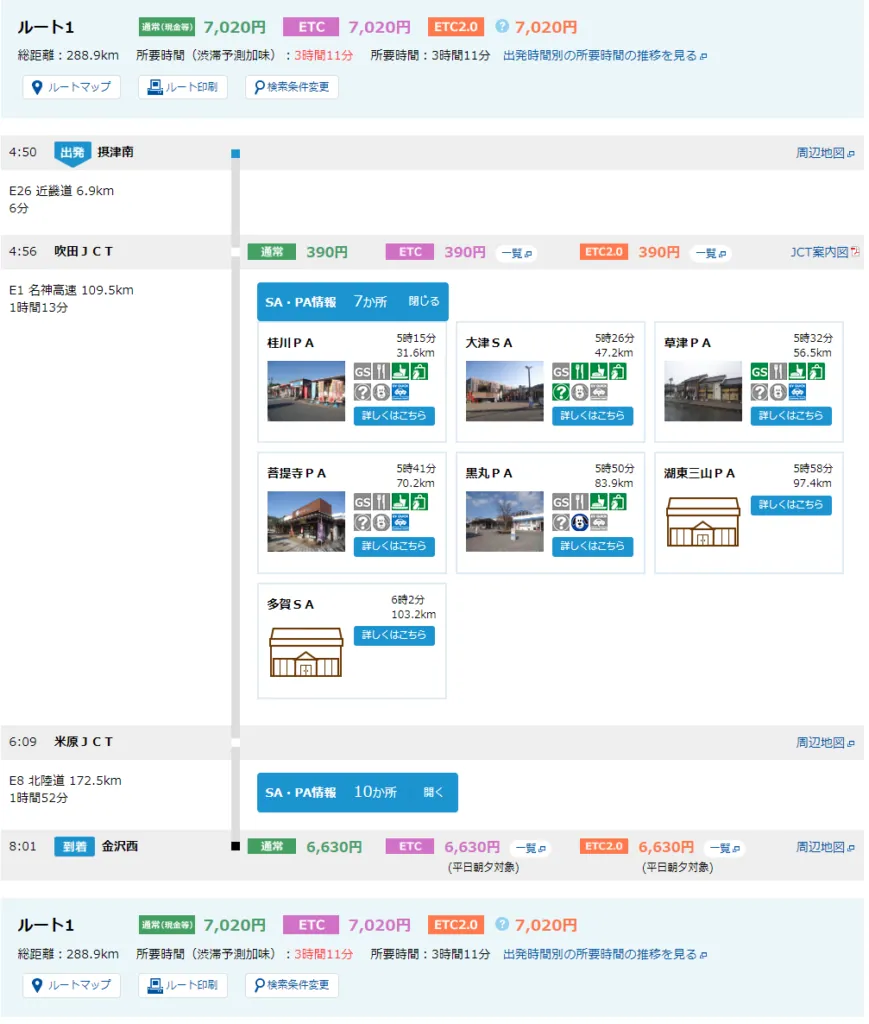The width and height of the screenshot is (869, 1024).
Task: Click the question mark icon in 菩提寺PA card
Action: (362, 522)
